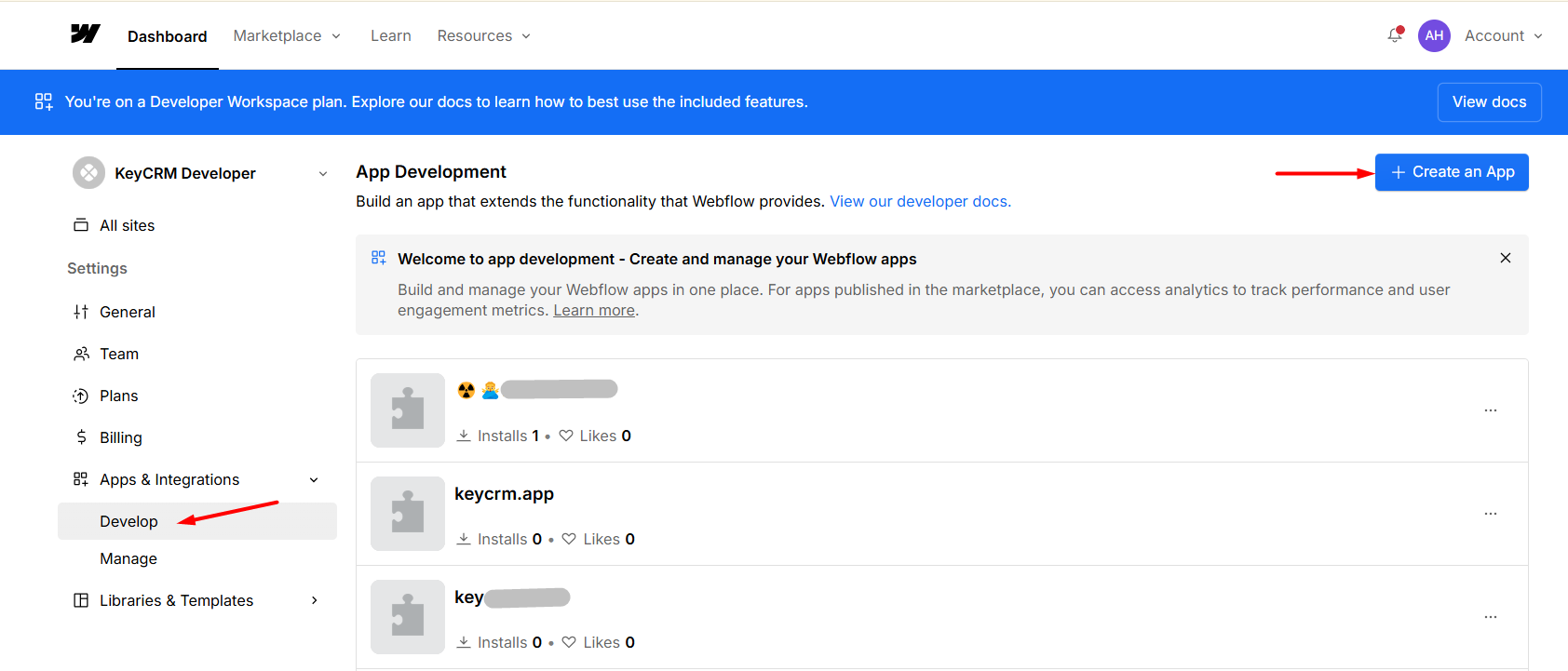1568x671 pixels.
Task: Open the three-dot menu for keycrm.app
Action: click(1491, 514)
